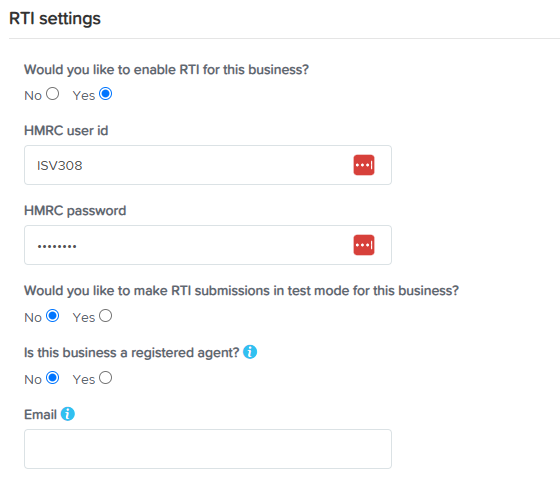Screen dimensions: 560x495
Task: Click the HMRC password label
Action: [x=75, y=211]
